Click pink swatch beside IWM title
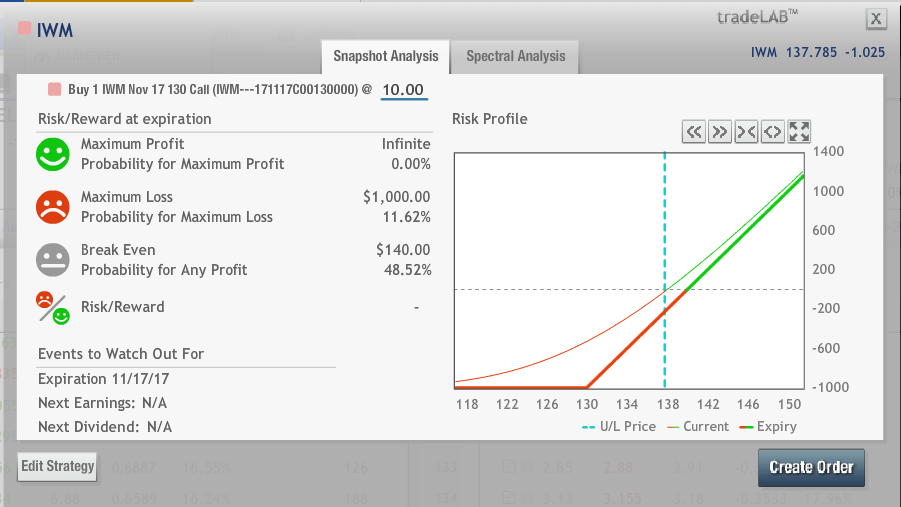This screenshot has width=901, height=507. coord(24,28)
